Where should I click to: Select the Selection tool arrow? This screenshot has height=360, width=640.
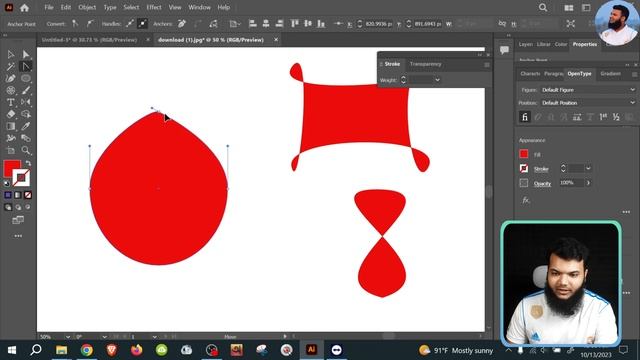pyautogui.click(x=11, y=54)
